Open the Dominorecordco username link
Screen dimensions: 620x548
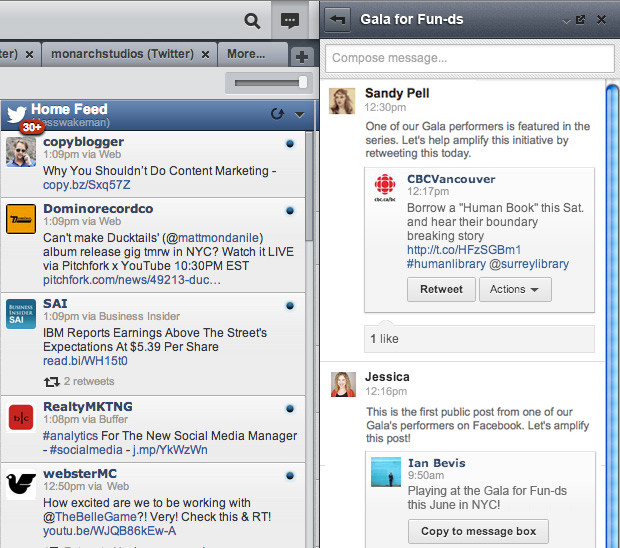(x=98, y=208)
